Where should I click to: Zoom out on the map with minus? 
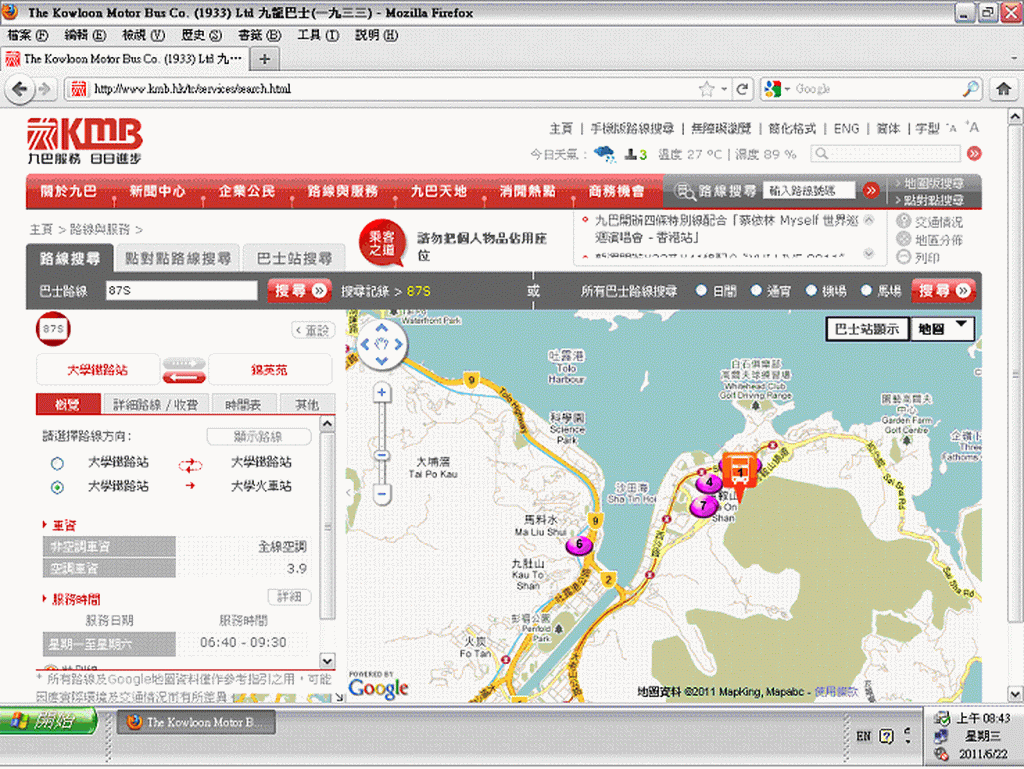coord(382,493)
